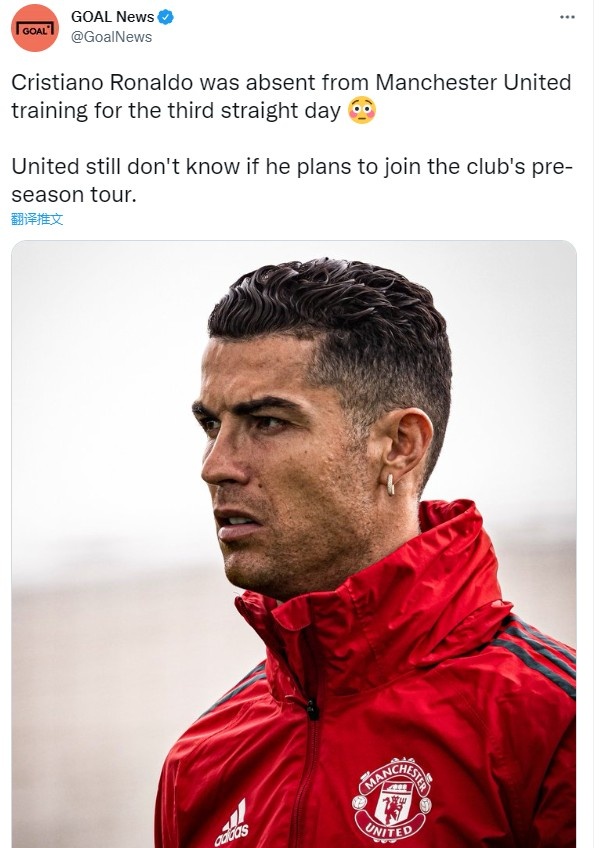This screenshot has height=848, width=601.
Task: Click the flushed face emoji
Action: click(362, 110)
